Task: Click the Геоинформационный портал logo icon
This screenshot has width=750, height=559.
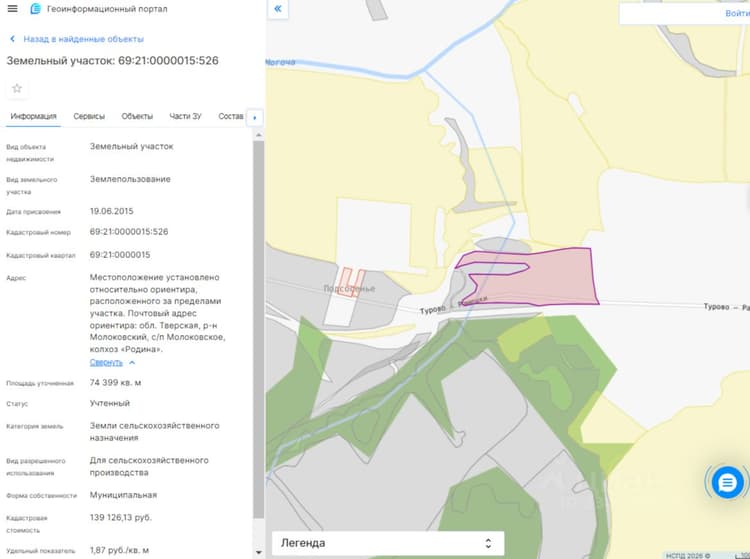Action: click(x=36, y=9)
